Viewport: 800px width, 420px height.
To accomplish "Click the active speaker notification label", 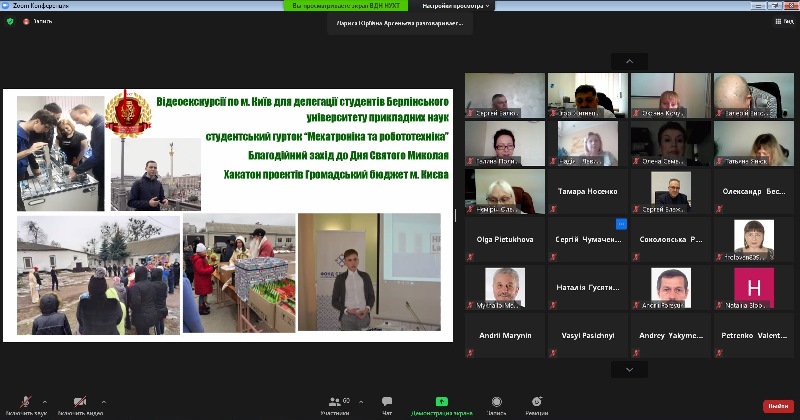I will click(400, 23).
